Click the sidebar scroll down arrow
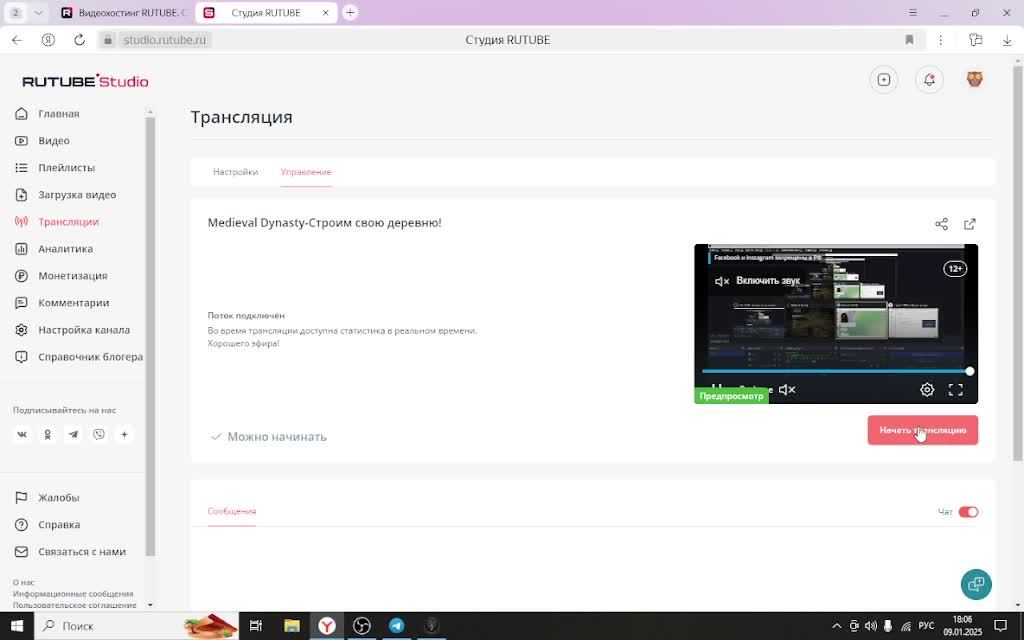 click(150, 605)
